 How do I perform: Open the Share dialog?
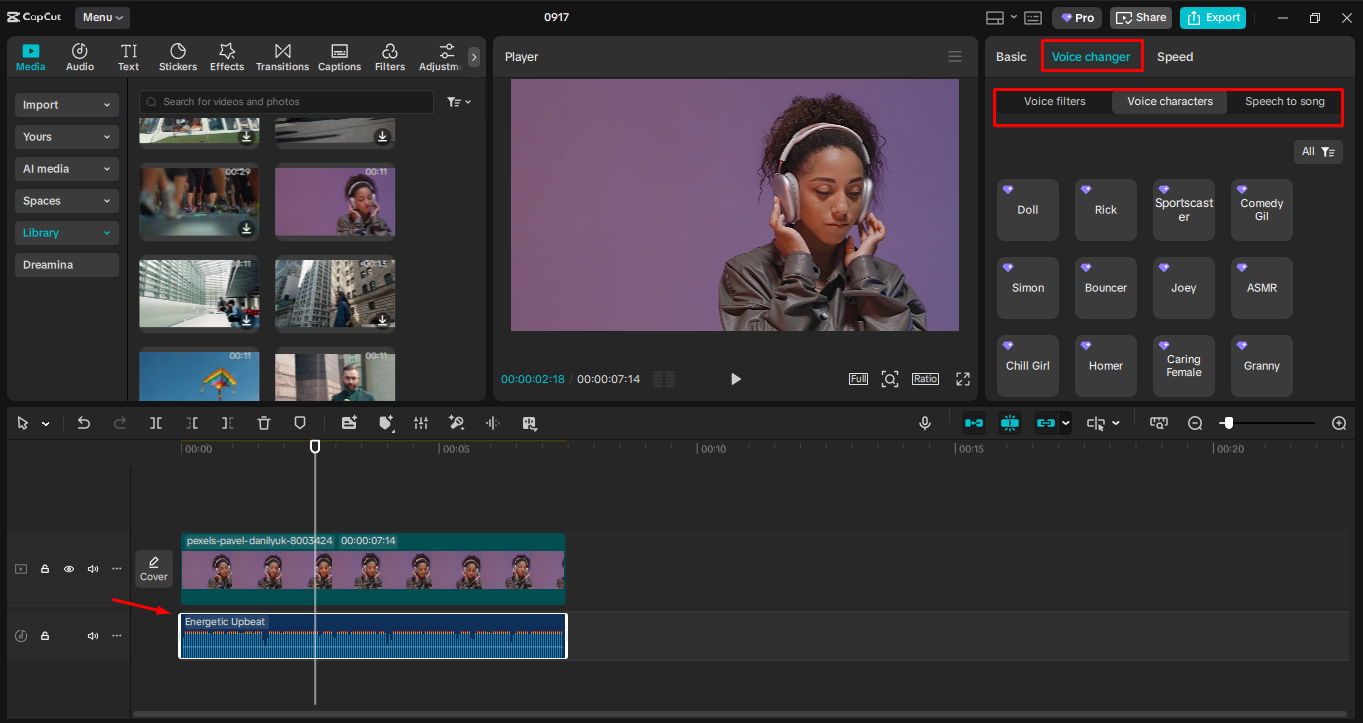(x=1140, y=17)
